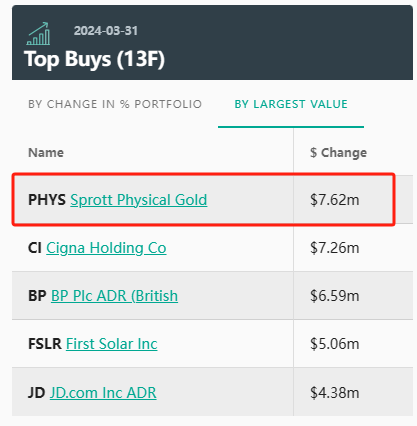
Task: Open the First Solar Inc link
Action: click(112, 344)
